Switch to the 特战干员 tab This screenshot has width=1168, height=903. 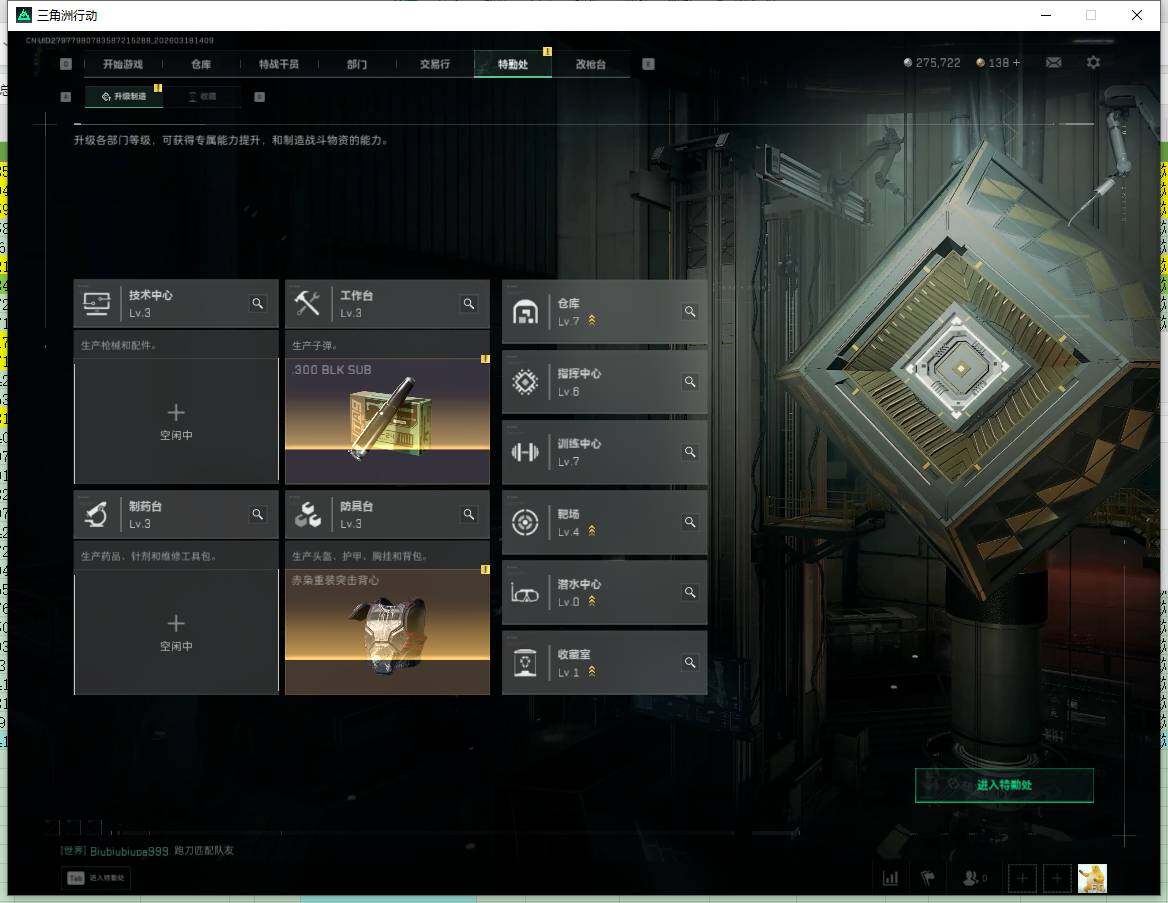pos(279,64)
